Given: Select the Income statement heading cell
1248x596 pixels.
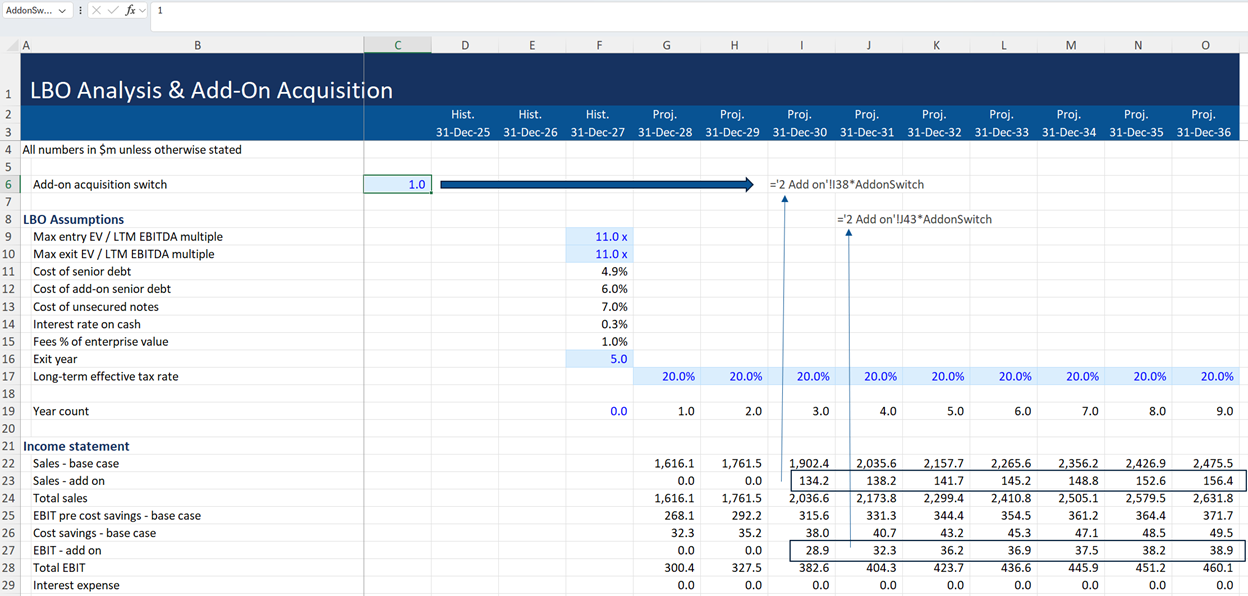Looking at the screenshot, I should (x=76, y=446).
